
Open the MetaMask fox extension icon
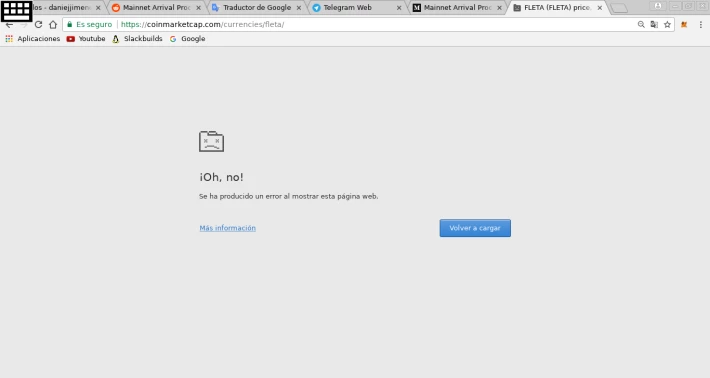pos(684,24)
